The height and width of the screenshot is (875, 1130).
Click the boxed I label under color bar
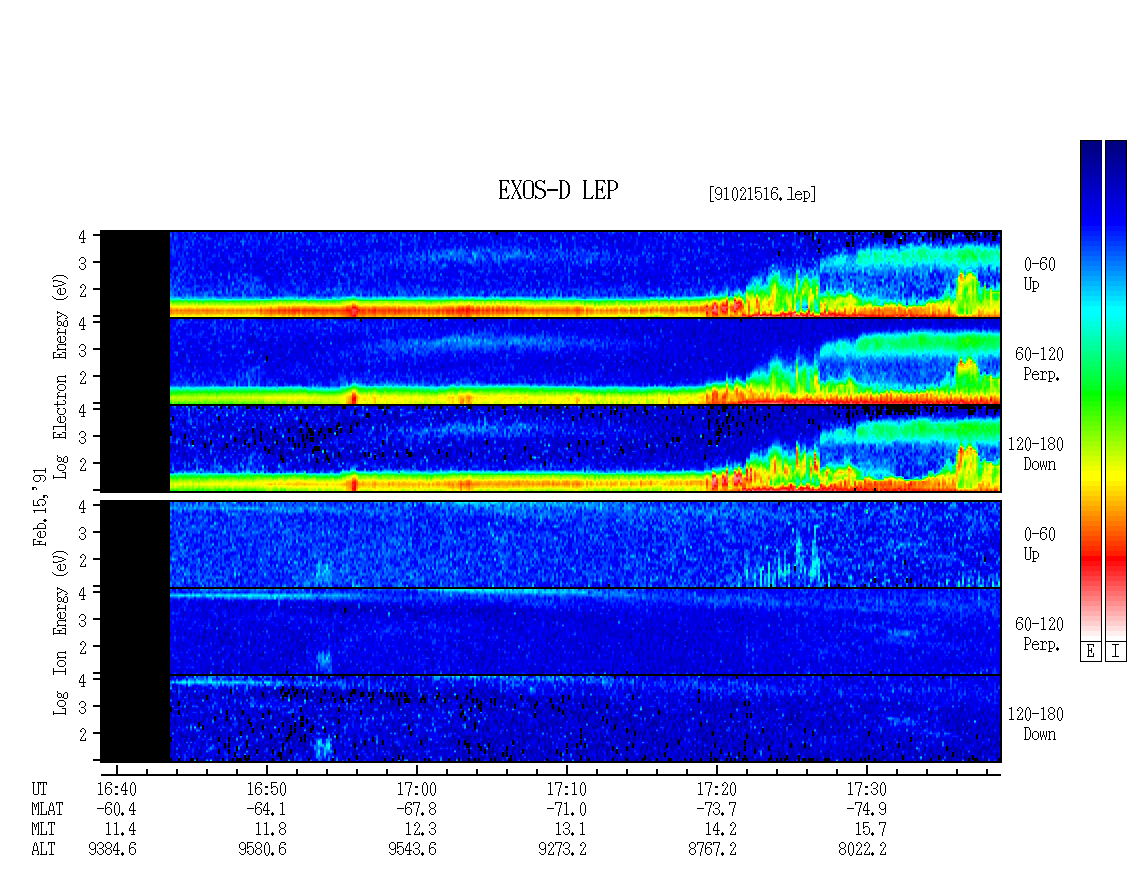coord(1116,652)
